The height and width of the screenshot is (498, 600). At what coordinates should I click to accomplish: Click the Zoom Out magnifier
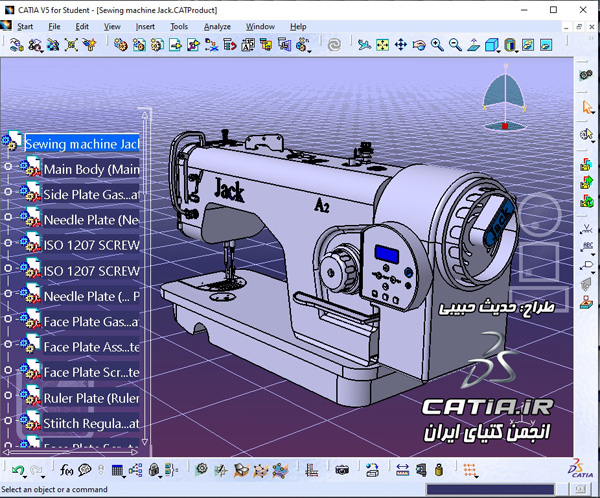455,45
